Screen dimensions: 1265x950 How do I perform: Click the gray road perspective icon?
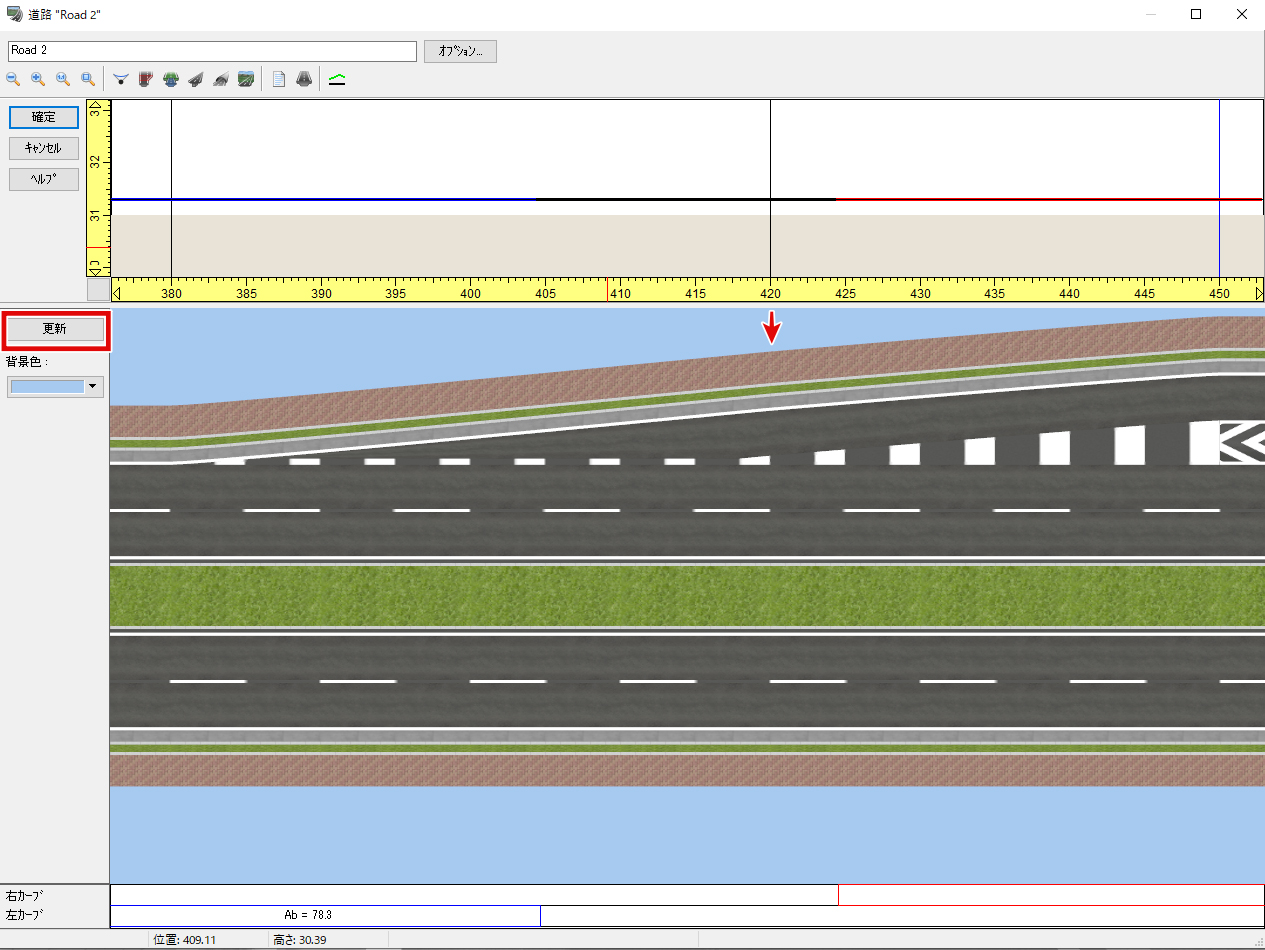click(304, 78)
